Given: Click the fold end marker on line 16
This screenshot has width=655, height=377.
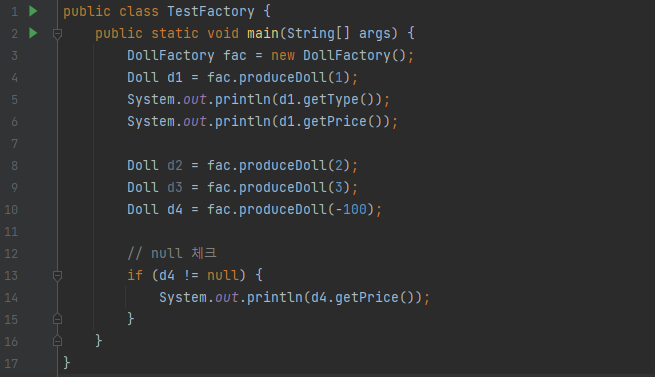Looking at the screenshot, I should coord(58,341).
